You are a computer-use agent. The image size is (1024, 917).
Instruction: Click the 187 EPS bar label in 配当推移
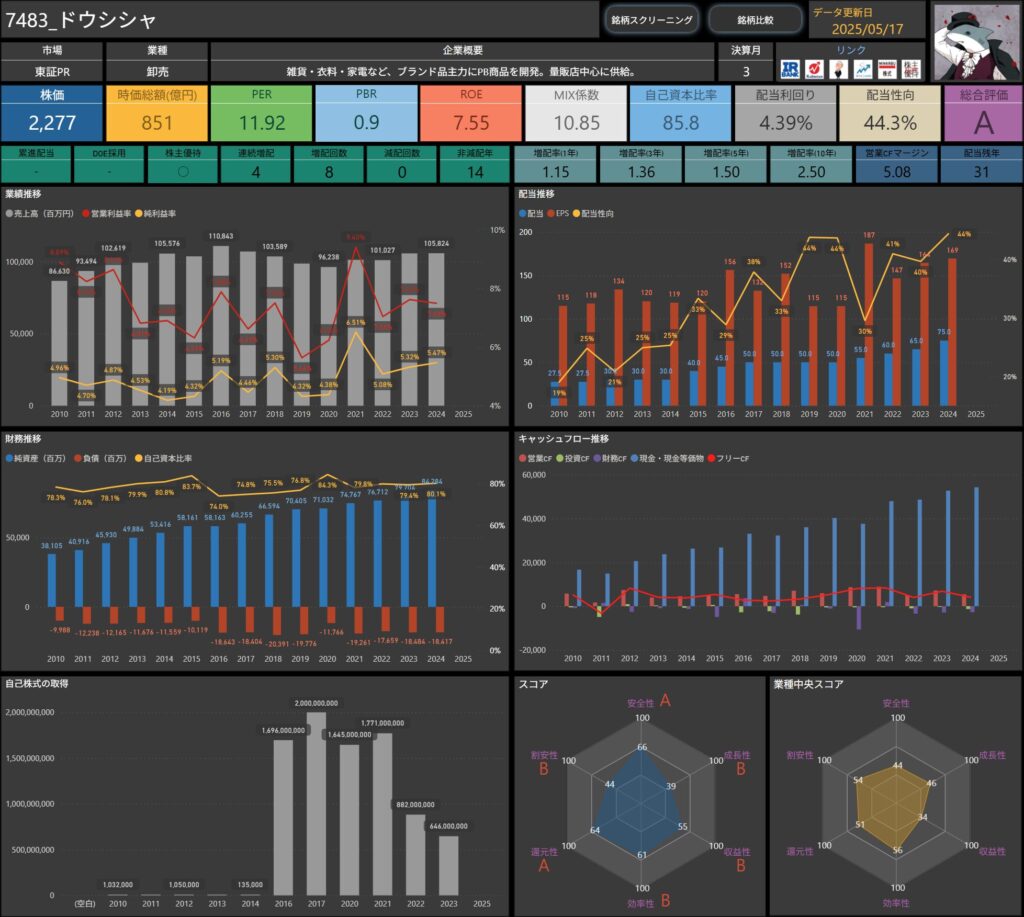click(869, 235)
